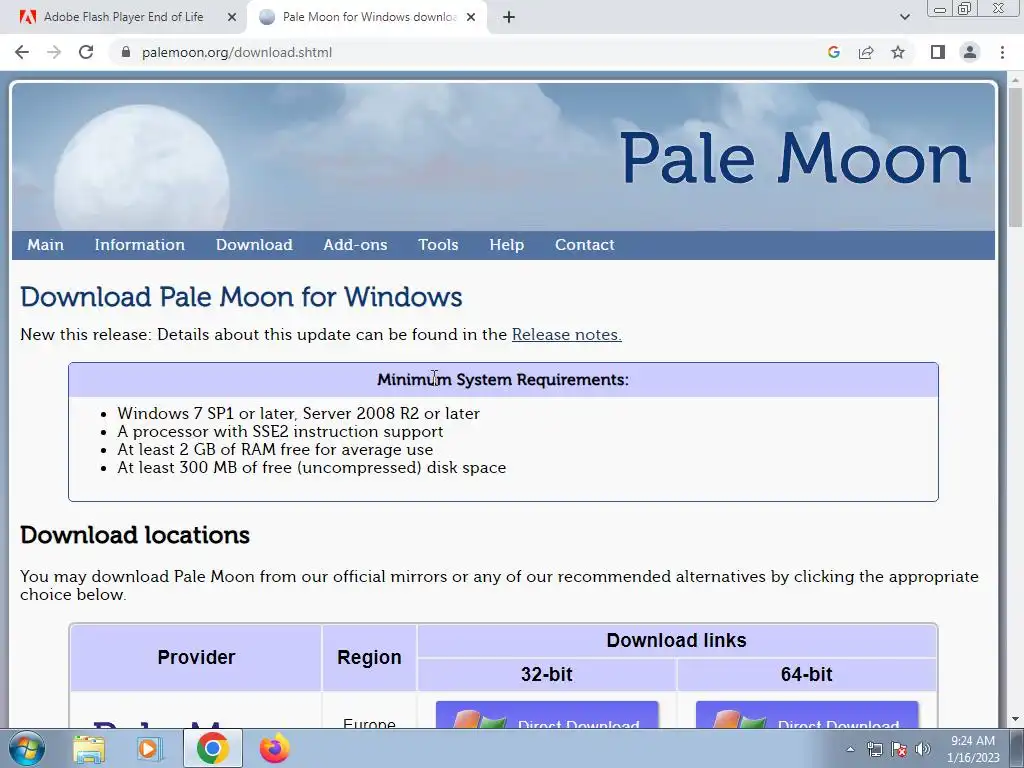The width and height of the screenshot is (1024, 768).
Task: Open the Windows Start button
Action: click(x=27, y=748)
